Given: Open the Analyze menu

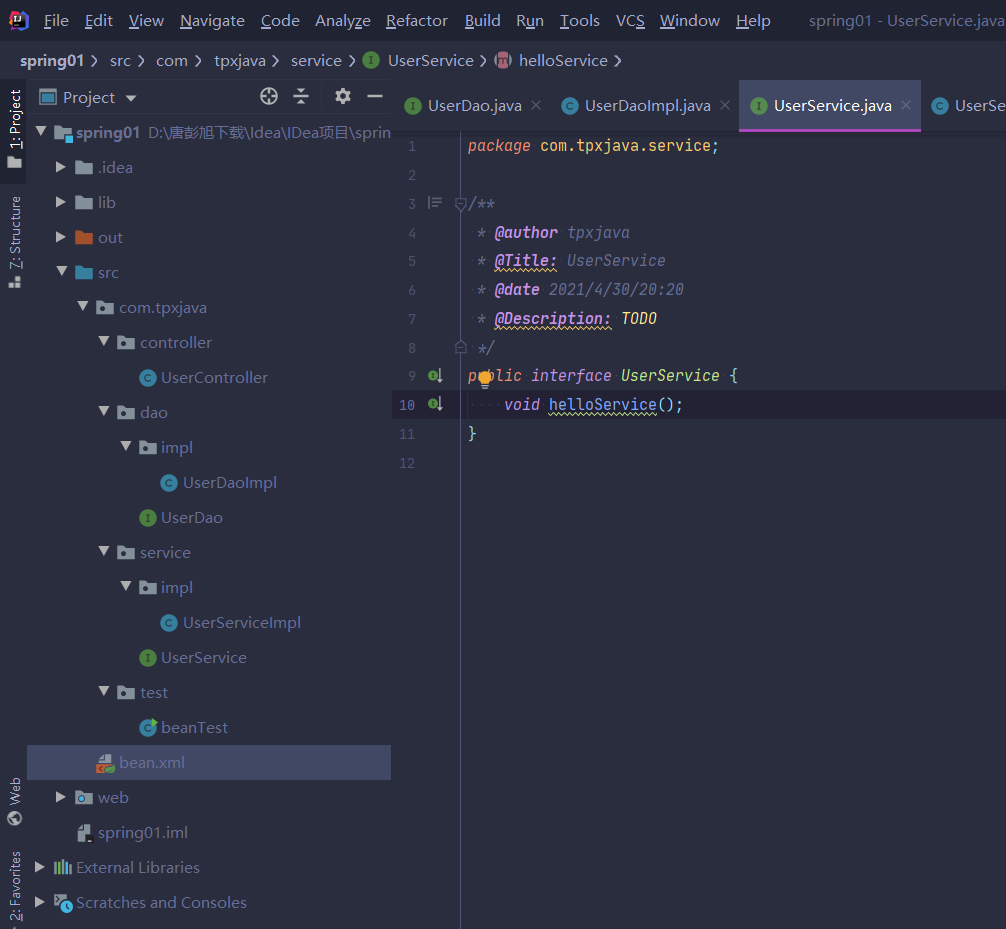Looking at the screenshot, I should tap(343, 21).
